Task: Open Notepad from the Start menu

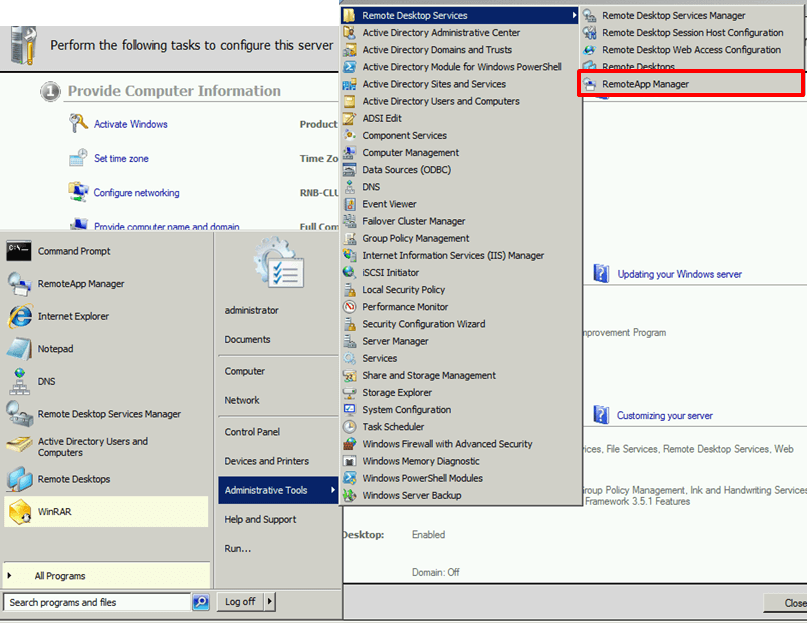Action: coord(55,349)
